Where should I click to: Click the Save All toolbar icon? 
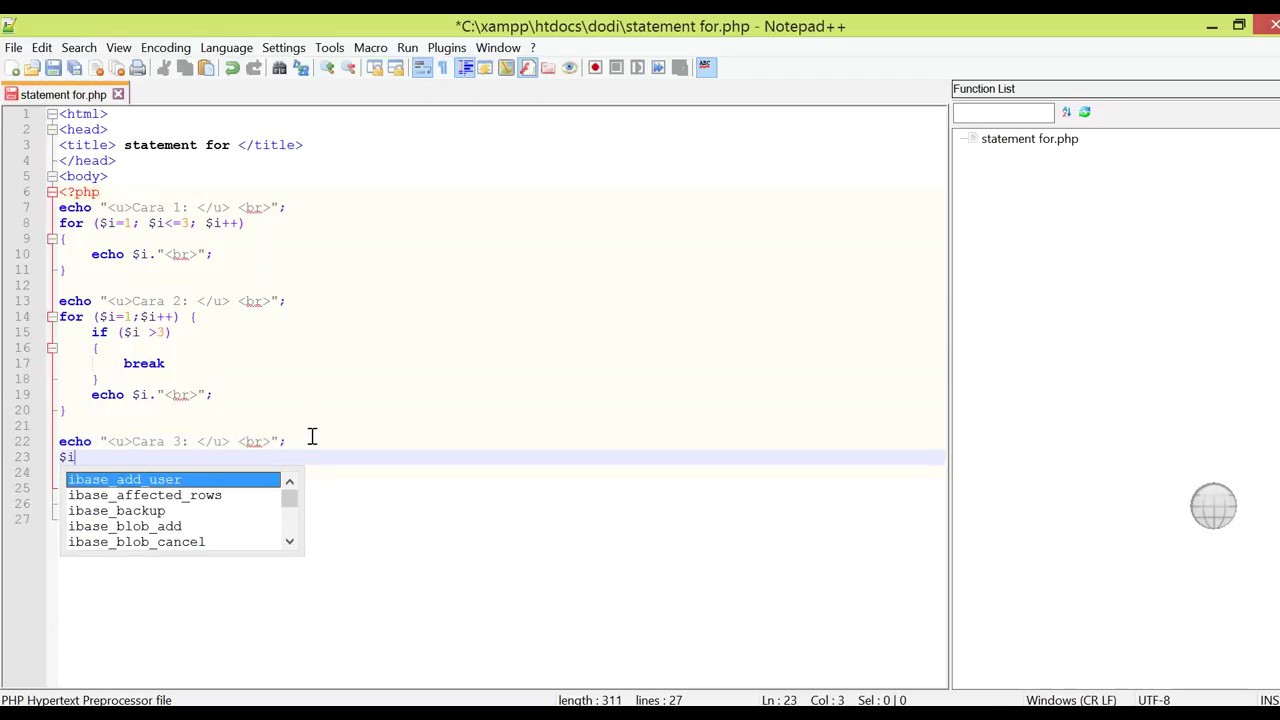pyautogui.click(x=75, y=68)
